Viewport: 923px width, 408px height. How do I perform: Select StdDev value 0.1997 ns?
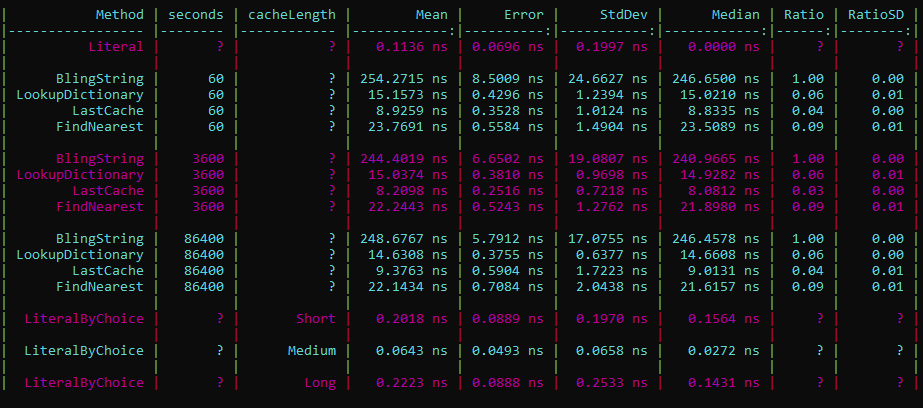[x=612, y=47]
